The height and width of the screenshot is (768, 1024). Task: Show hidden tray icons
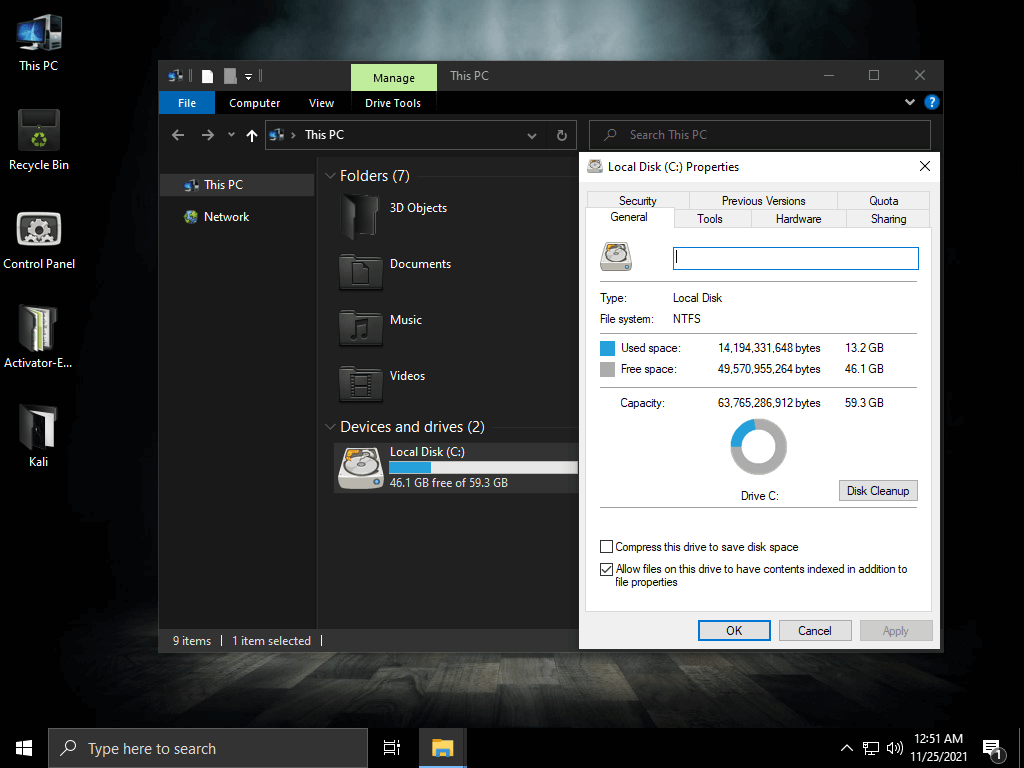click(x=846, y=748)
